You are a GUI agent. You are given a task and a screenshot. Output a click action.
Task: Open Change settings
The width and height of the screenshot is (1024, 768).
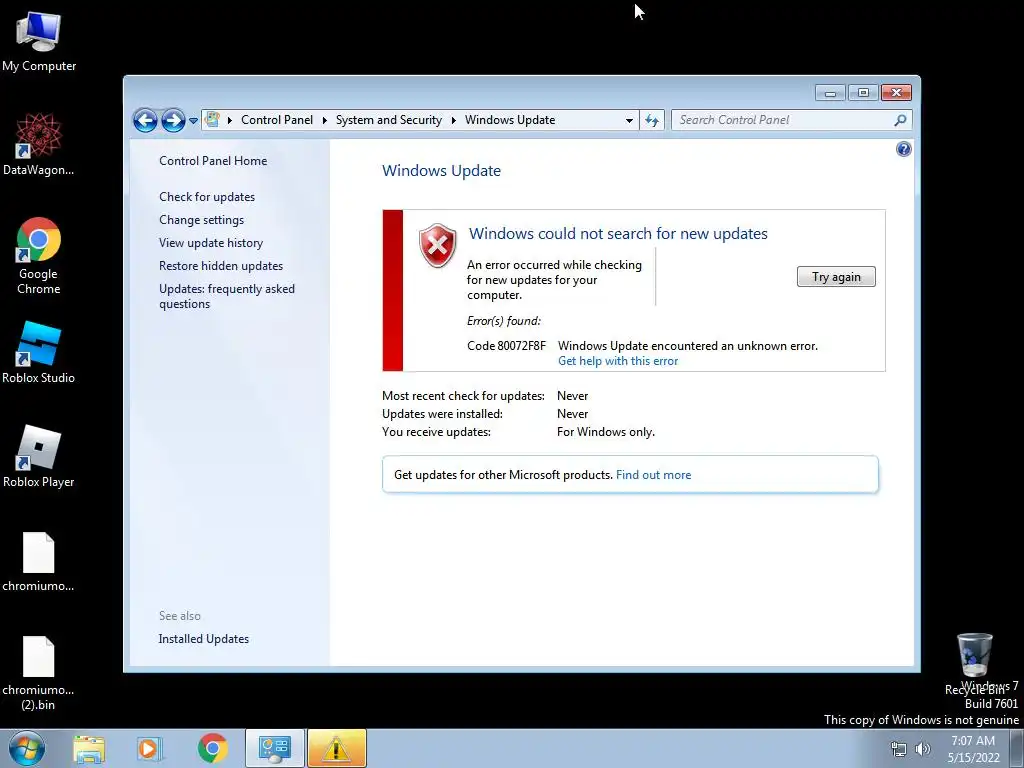point(201,220)
